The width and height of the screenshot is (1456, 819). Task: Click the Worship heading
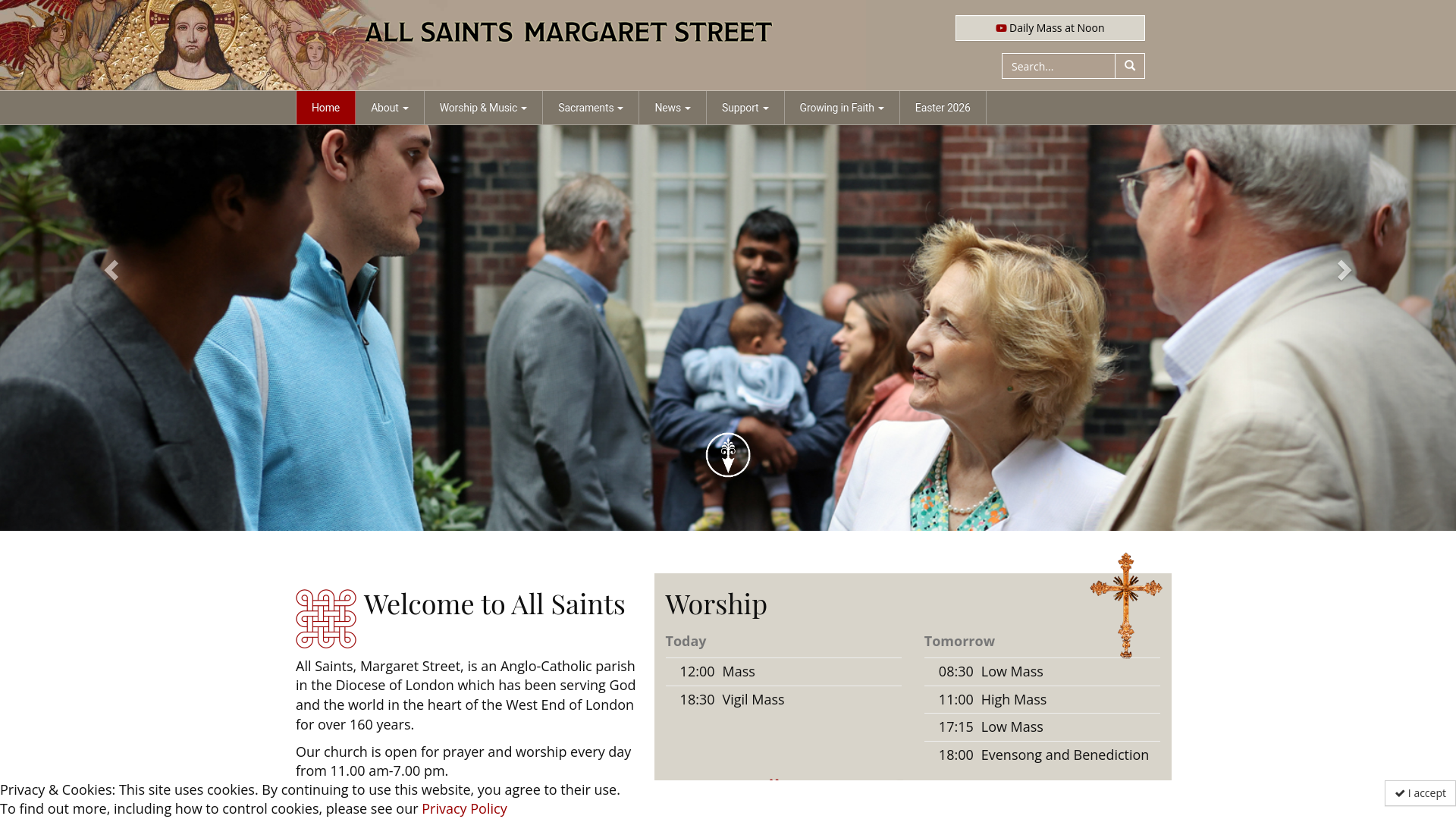[716, 604]
